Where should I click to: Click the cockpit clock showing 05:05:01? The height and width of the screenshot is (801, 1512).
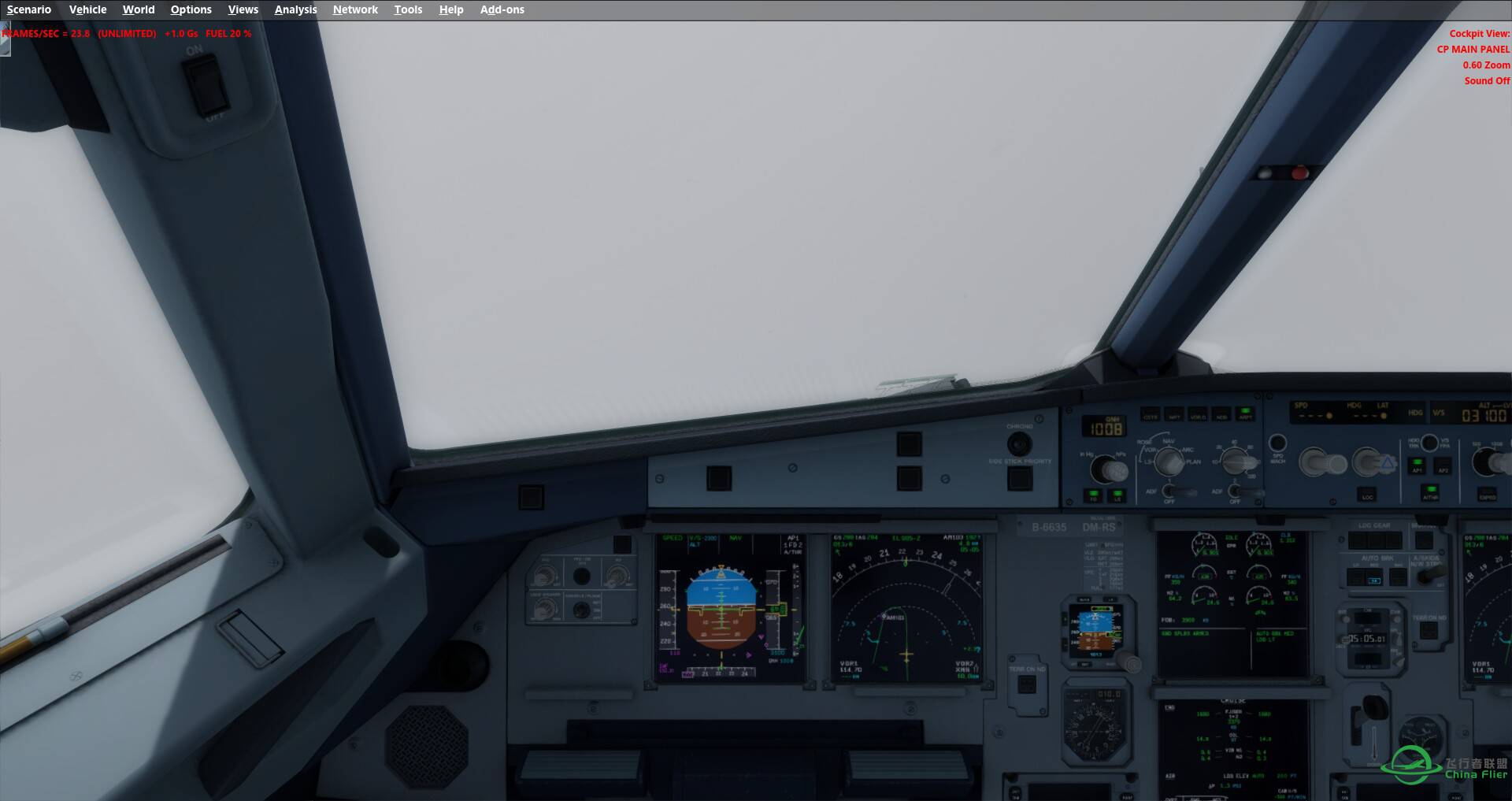point(1367,639)
